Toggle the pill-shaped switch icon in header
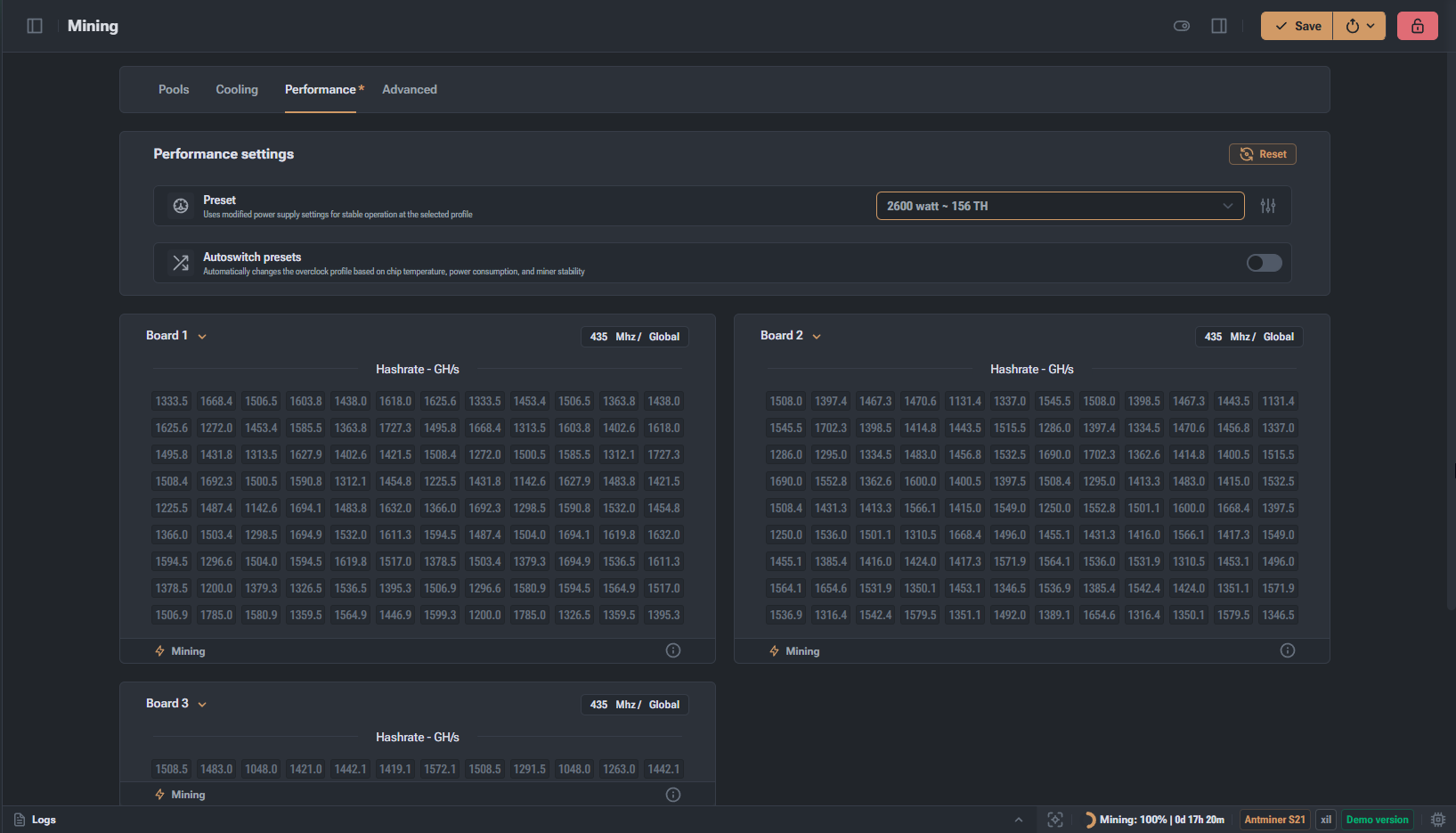Image resolution: width=1456 pixels, height=833 pixels. [x=1182, y=26]
